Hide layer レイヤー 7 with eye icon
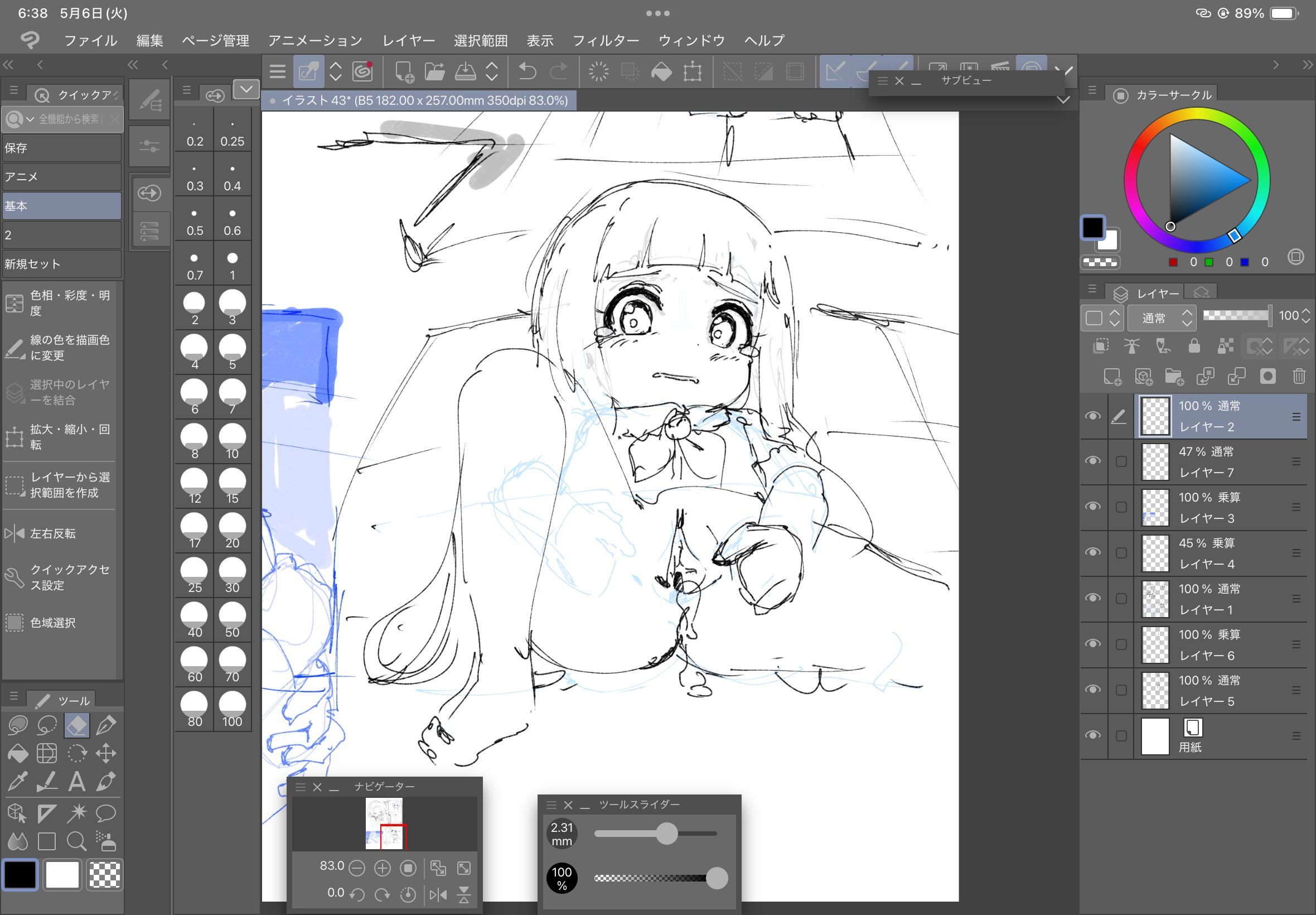The width and height of the screenshot is (1316, 915). click(1092, 461)
